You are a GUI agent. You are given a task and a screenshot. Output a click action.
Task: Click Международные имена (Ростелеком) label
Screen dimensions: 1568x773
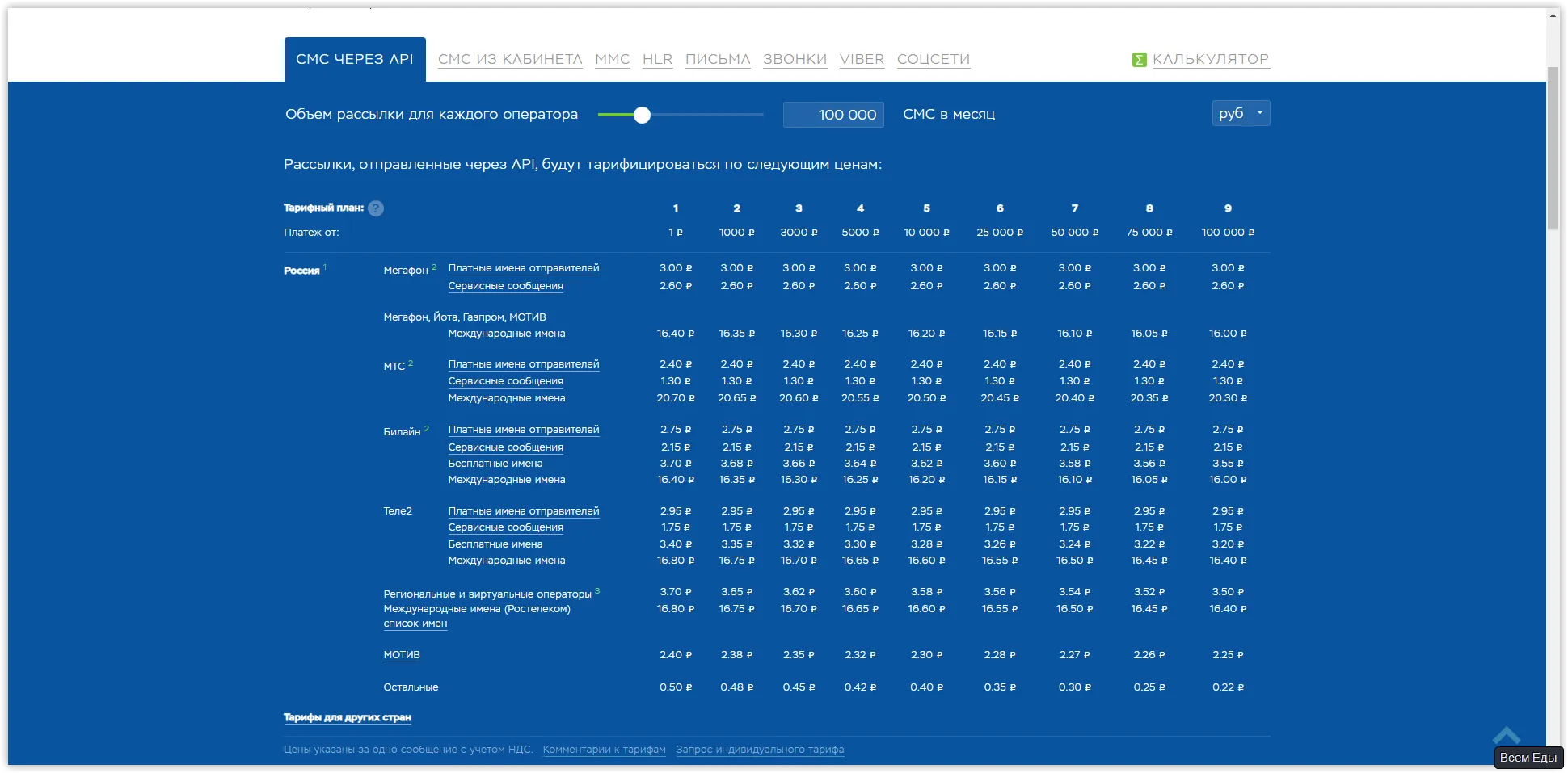point(477,609)
